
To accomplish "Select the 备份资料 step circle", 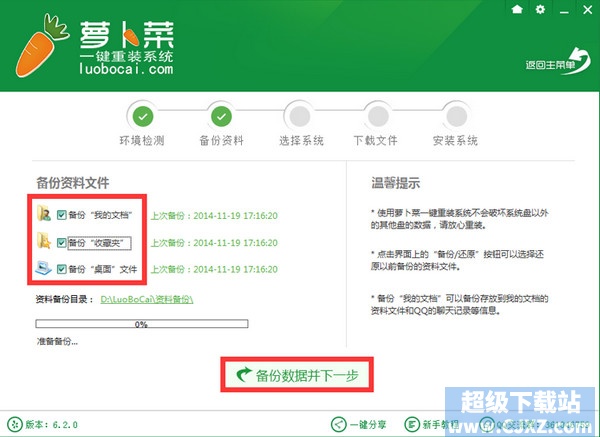I will point(221,116).
